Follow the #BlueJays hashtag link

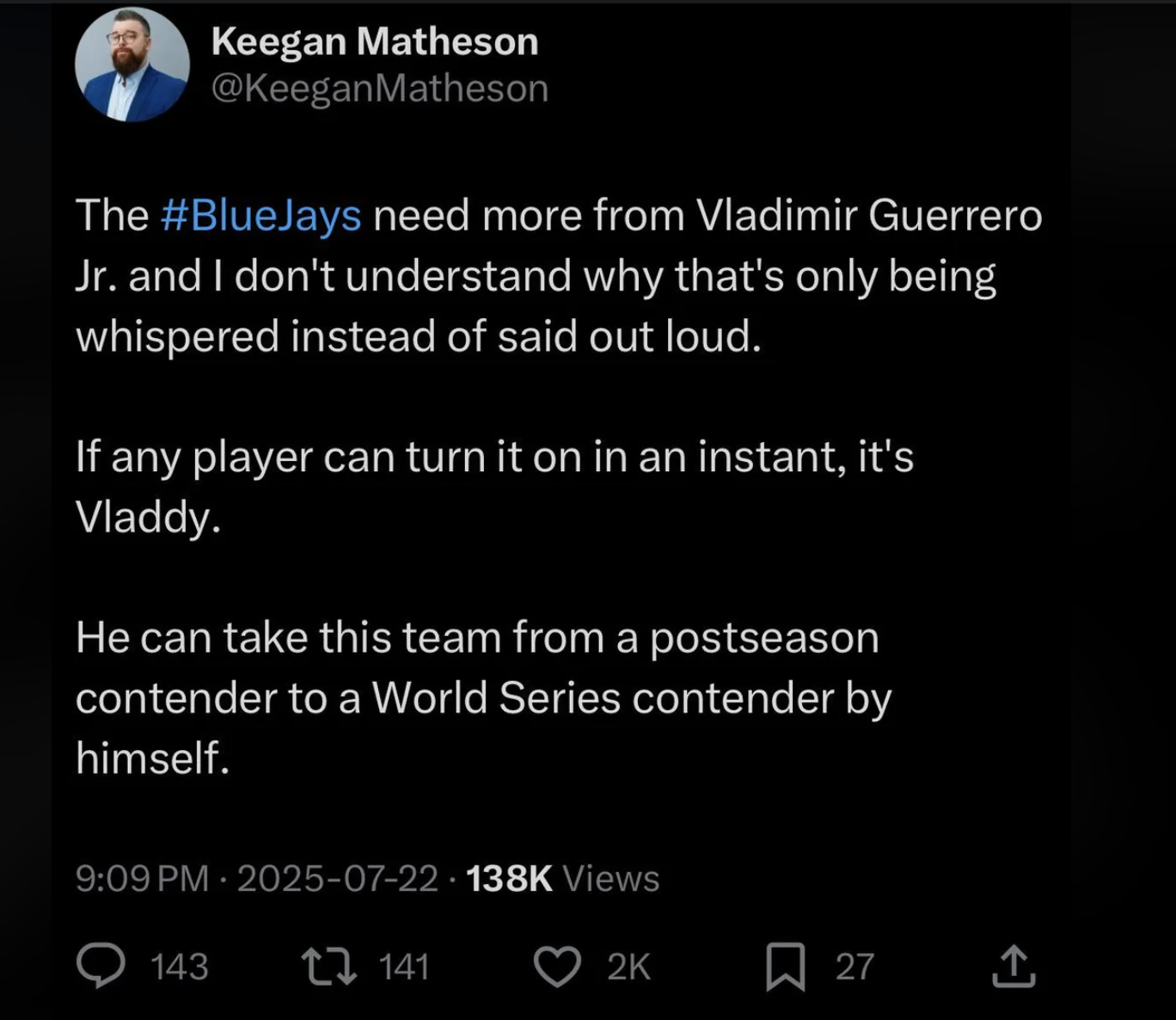coord(261,215)
